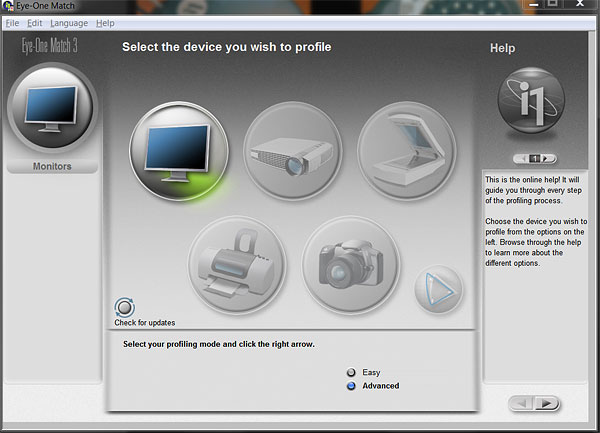Viewport: 600px width, 433px height.
Task: Click the Check for updates label
Action: (x=145, y=323)
